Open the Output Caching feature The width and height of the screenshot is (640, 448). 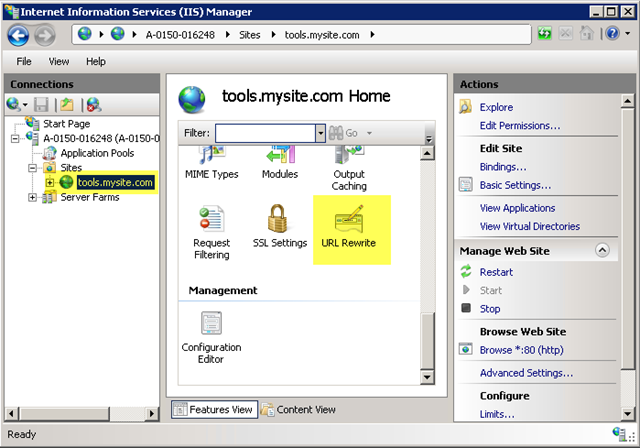click(349, 169)
